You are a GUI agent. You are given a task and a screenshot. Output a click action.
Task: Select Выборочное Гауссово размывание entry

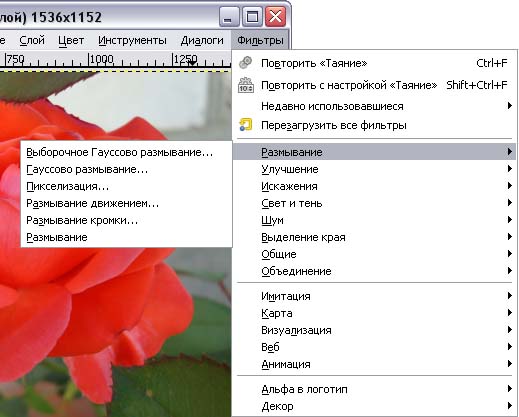click(x=119, y=152)
